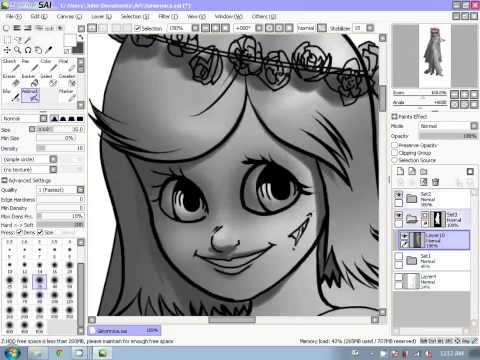Select the softest brush edge shape

(54, 118)
